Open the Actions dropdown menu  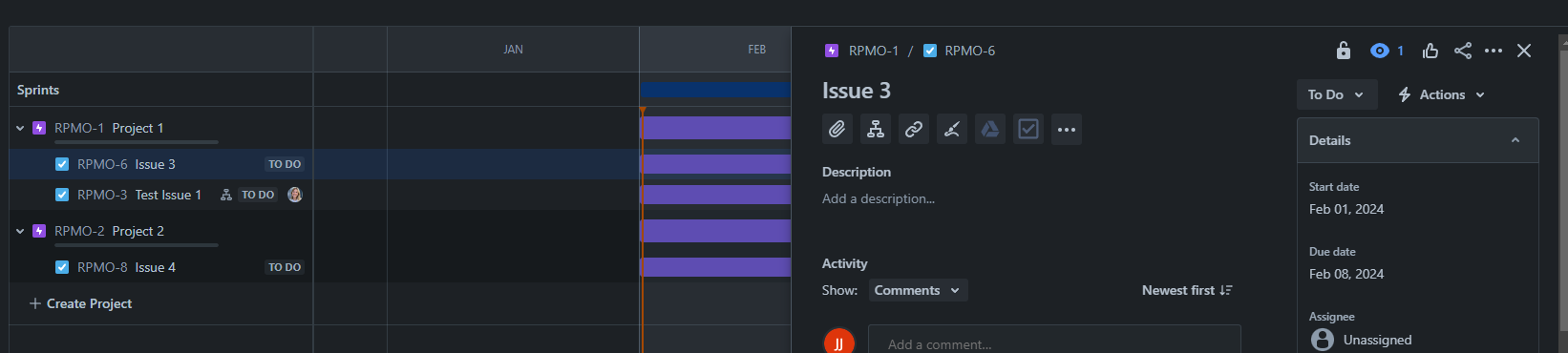pos(1442,94)
